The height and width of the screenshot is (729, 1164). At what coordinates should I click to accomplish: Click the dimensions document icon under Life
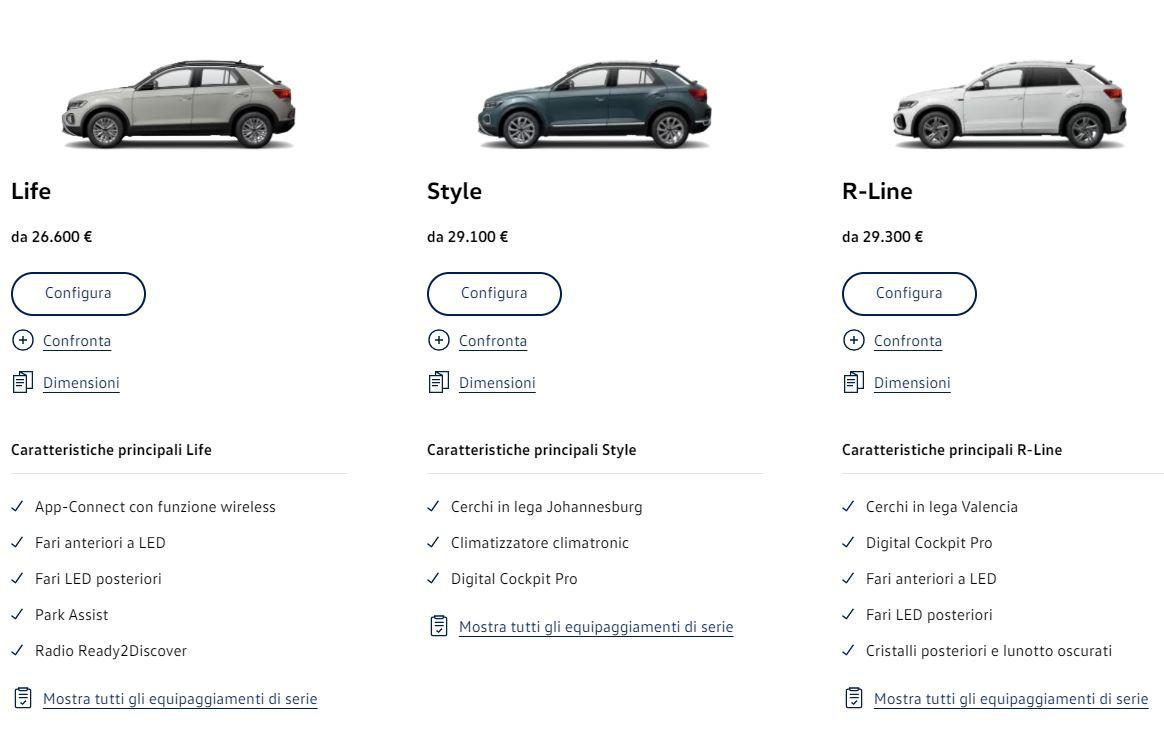click(22, 382)
